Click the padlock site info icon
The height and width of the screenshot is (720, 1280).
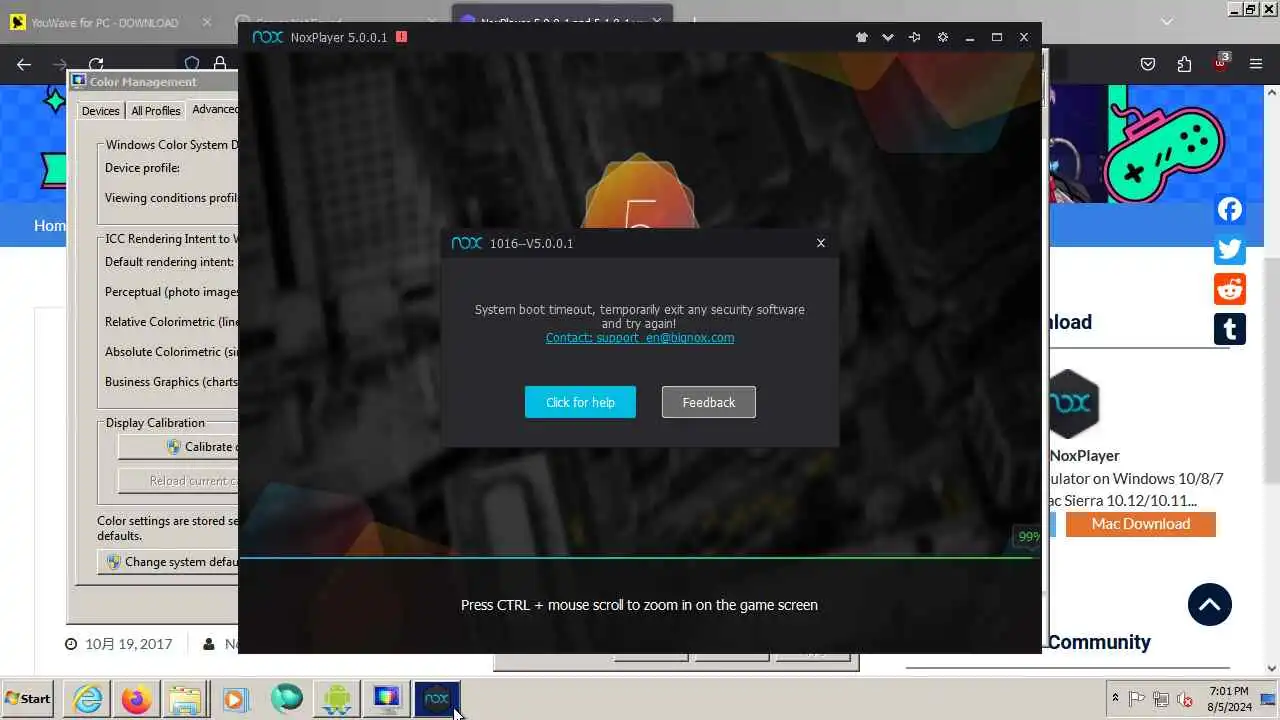[220, 64]
